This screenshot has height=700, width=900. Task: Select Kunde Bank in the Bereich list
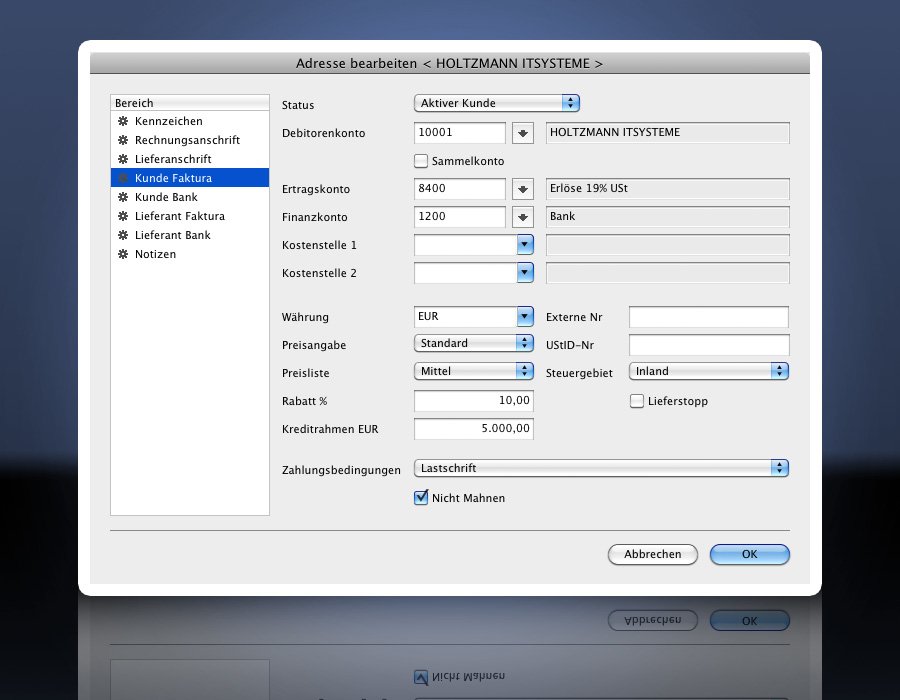point(189,197)
